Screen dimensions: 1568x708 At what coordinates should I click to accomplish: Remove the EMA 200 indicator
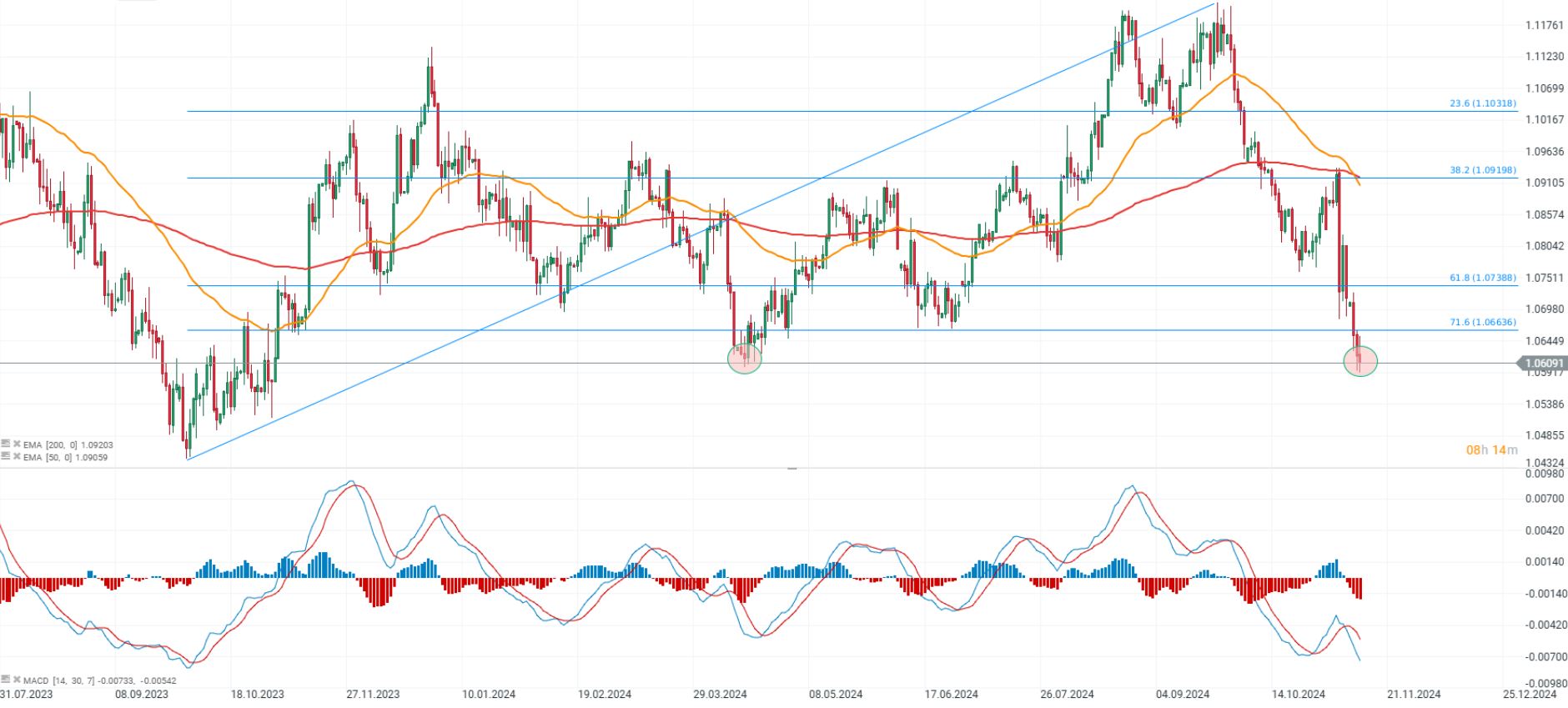17,444
